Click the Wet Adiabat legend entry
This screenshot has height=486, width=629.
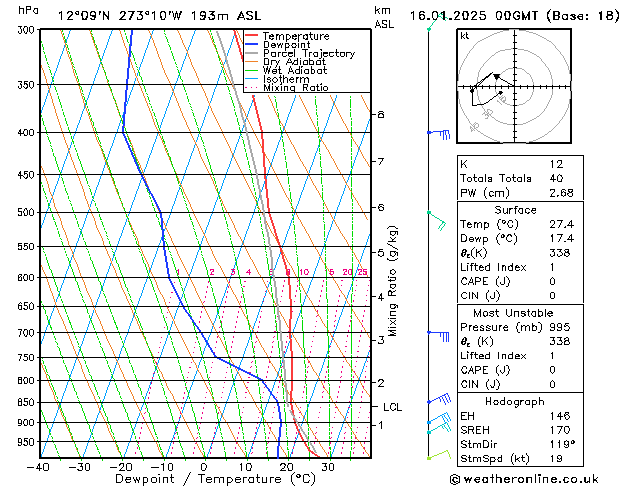(286, 70)
